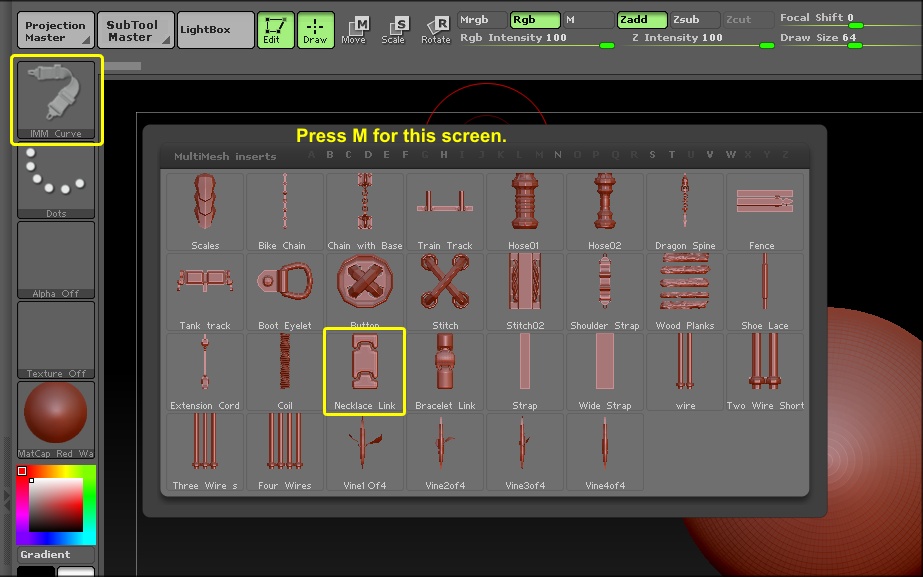923x577 pixels.
Task: Select the Vine1Of4 mesh
Action: click(365, 452)
